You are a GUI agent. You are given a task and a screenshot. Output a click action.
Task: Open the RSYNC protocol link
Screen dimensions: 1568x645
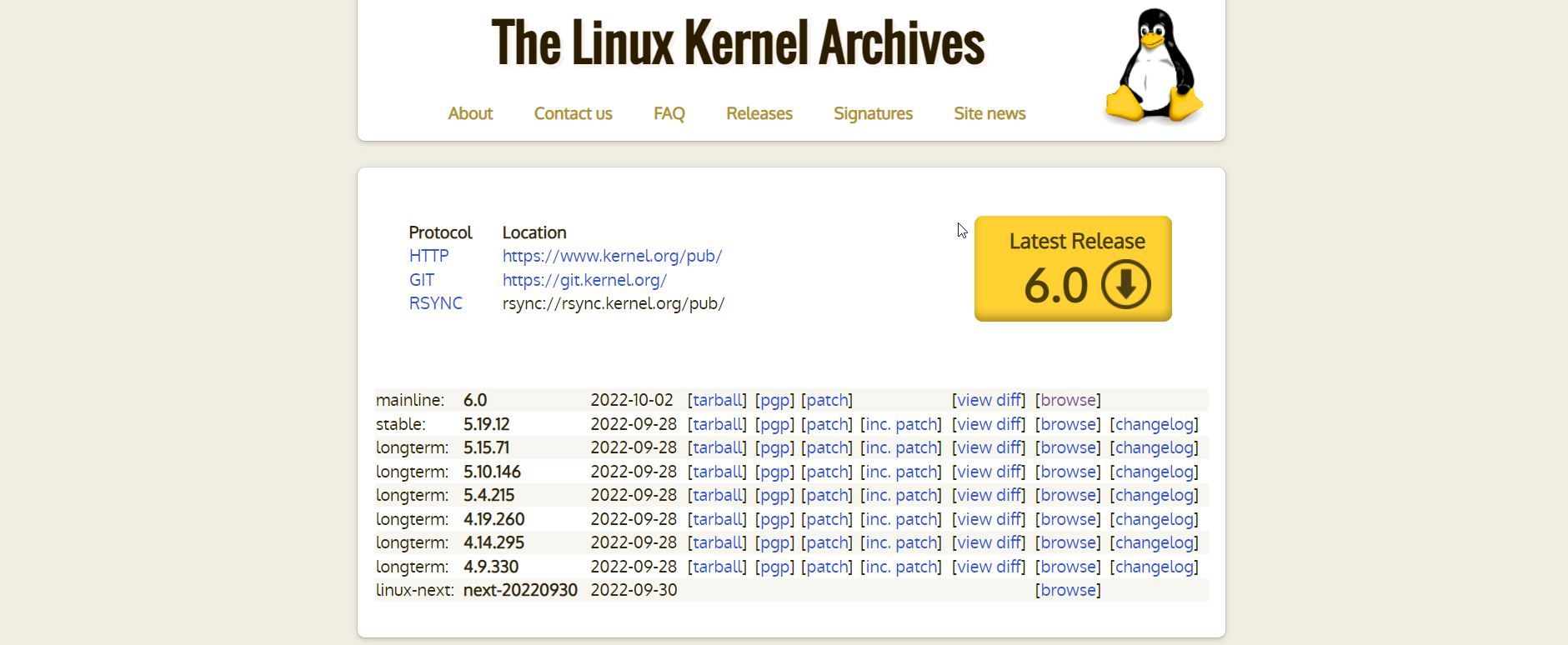coord(435,303)
